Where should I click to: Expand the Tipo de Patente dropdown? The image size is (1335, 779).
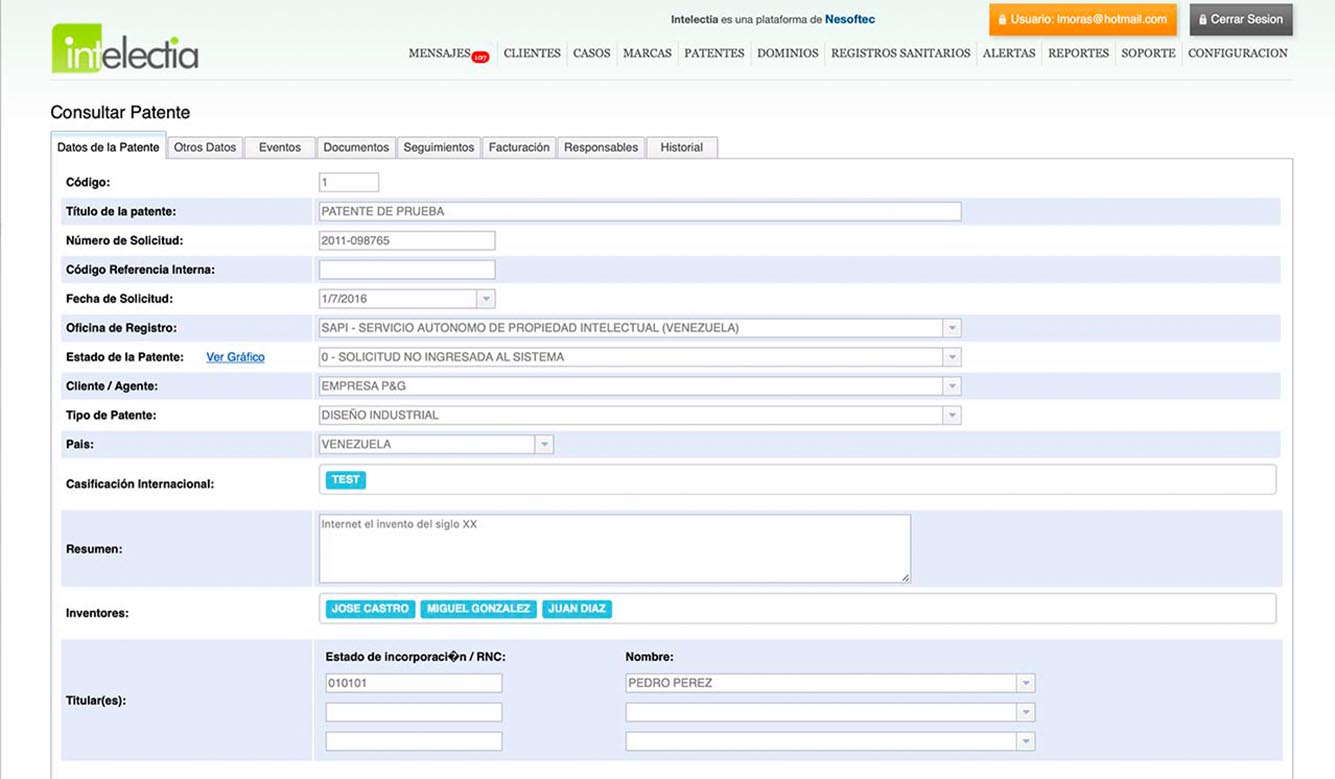pos(951,415)
